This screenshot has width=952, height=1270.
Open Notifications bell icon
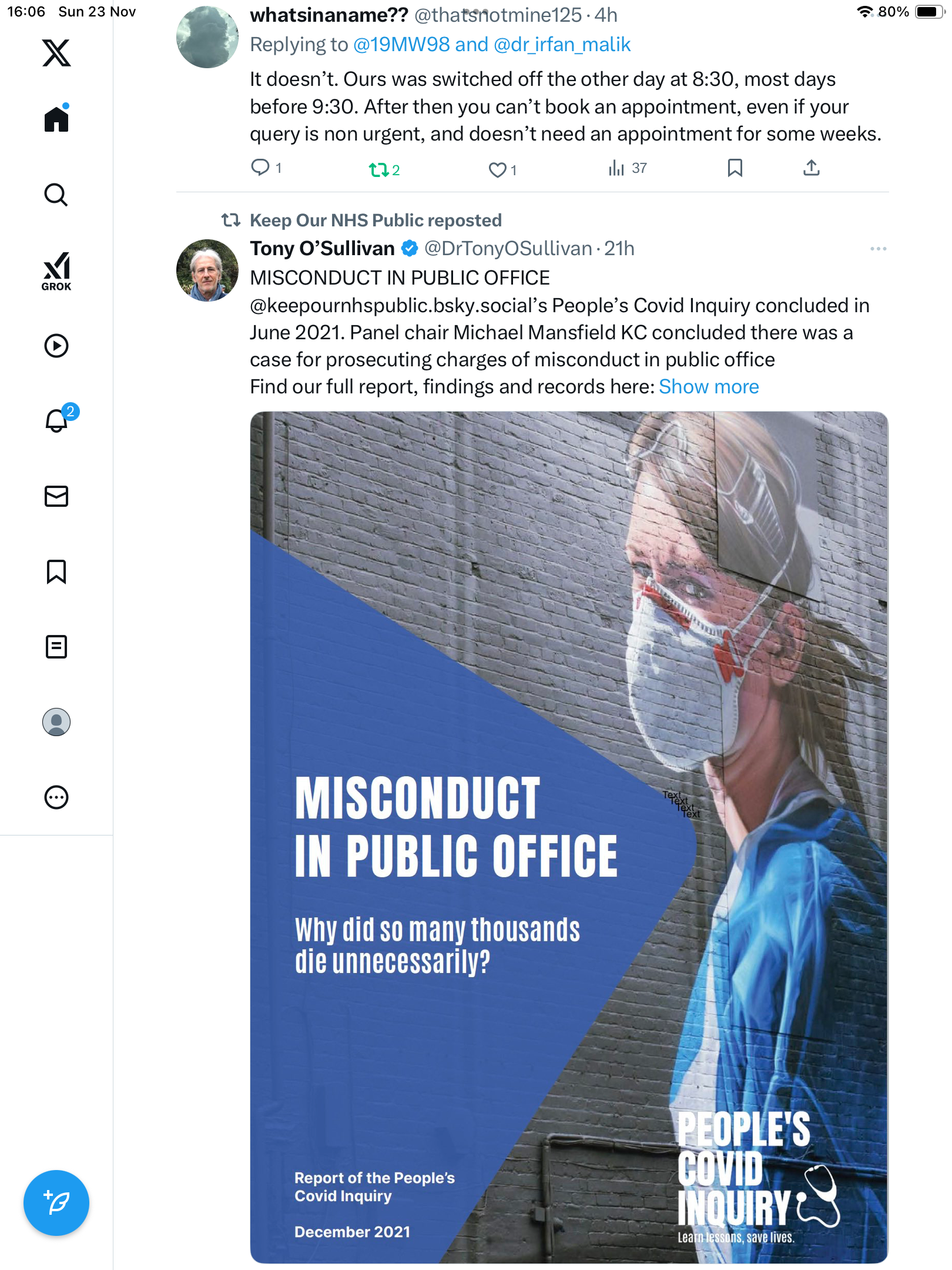pos(56,421)
